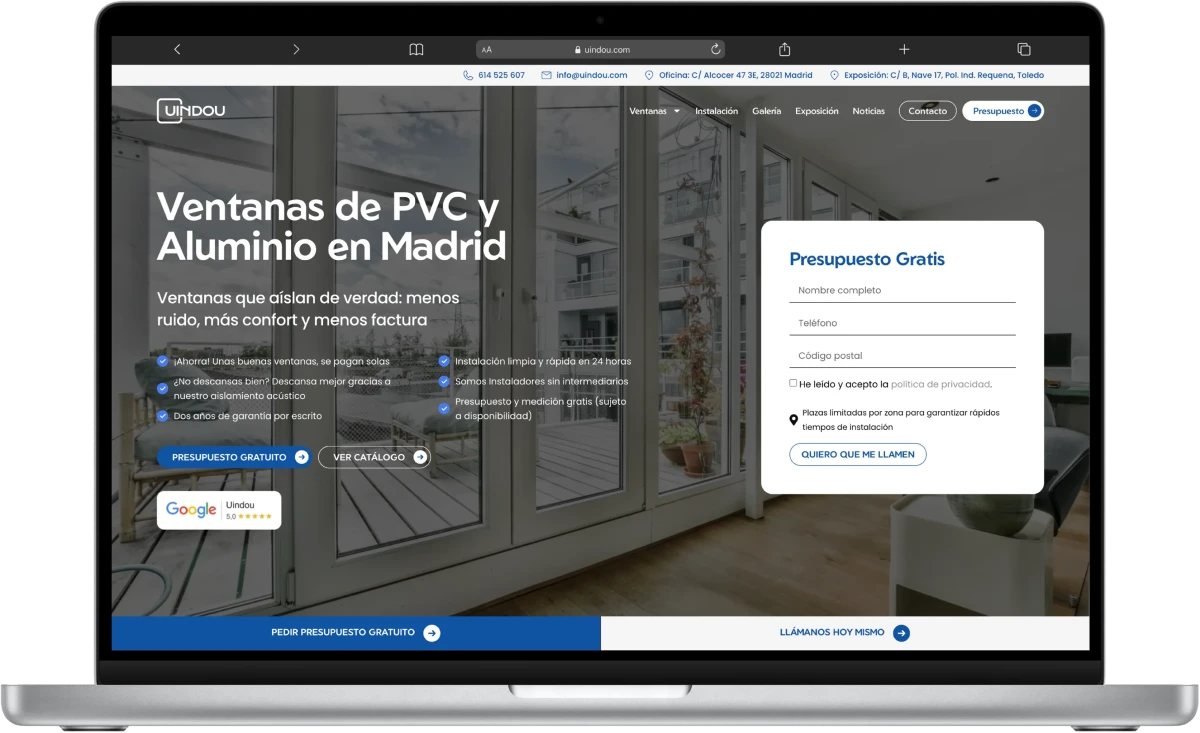
Task: Click the pin icon next to Exposición Toledo address
Action: point(833,75)
